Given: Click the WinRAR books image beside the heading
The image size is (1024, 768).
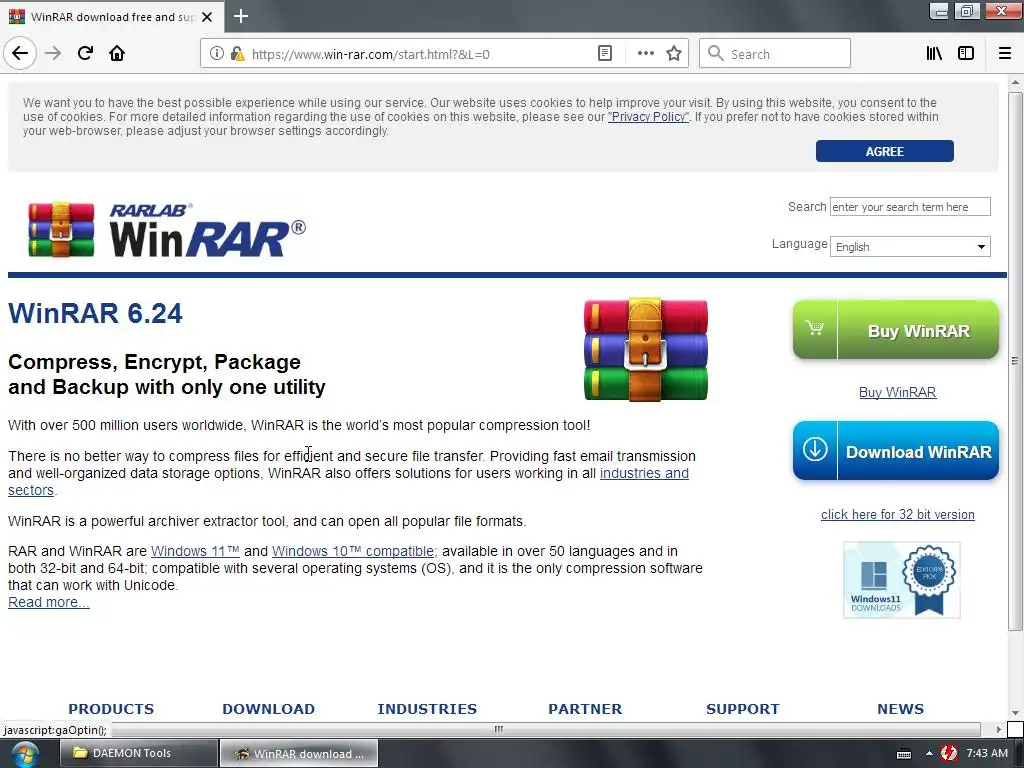Looking at the screenshot, I should (x=645, y=349).
